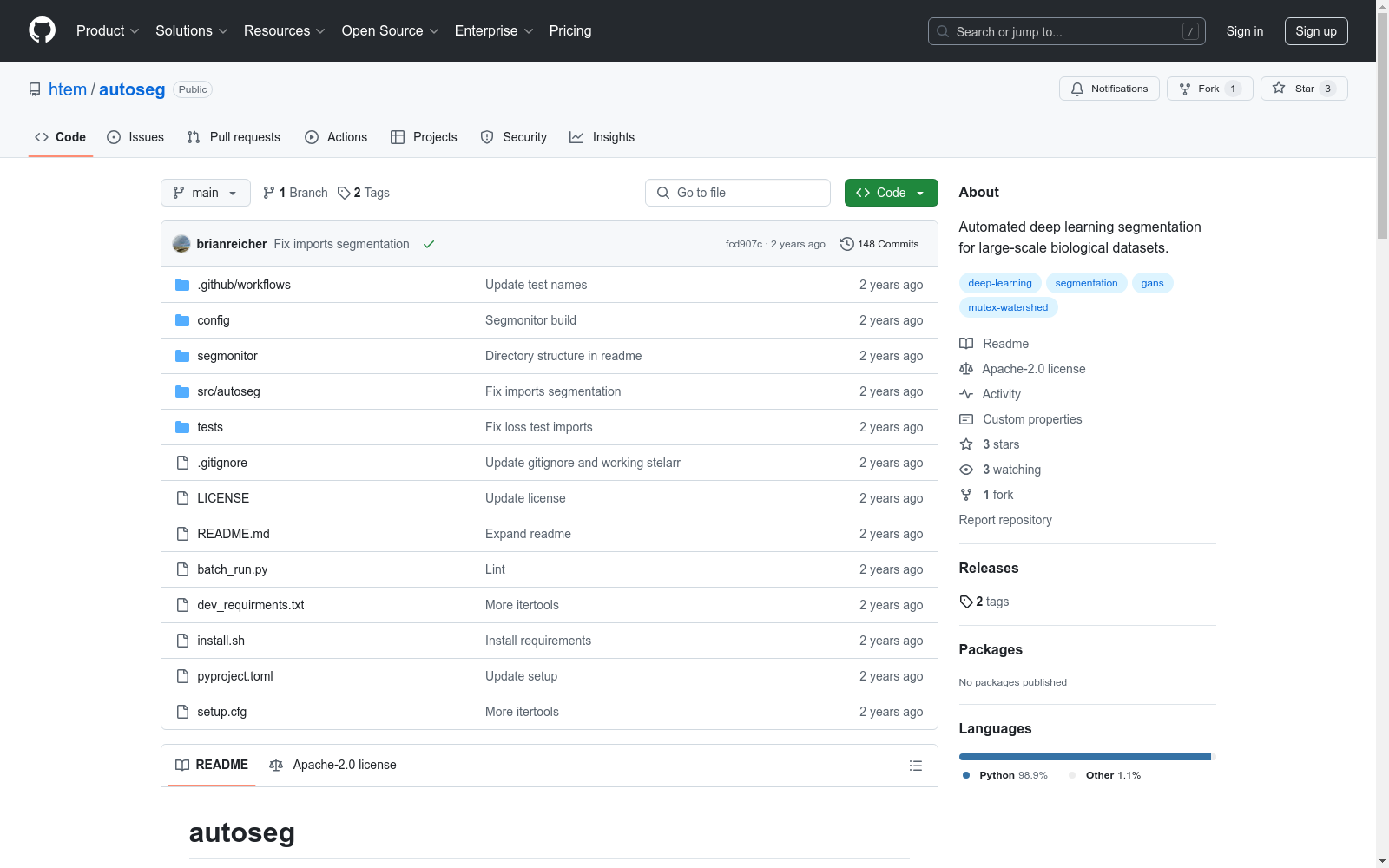Click the commit history clock icon
Viewport: 1389px width, 868px height.
click(x=847, y=244)
